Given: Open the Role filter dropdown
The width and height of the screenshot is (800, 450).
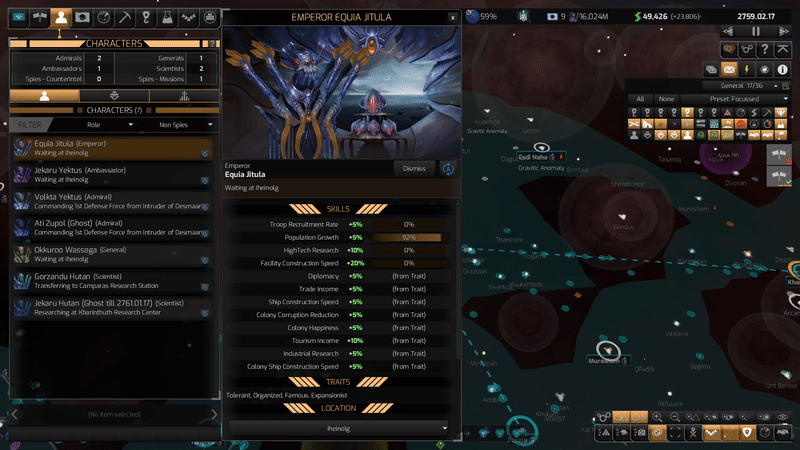Looking at the screenshot, I should (109, 125).
